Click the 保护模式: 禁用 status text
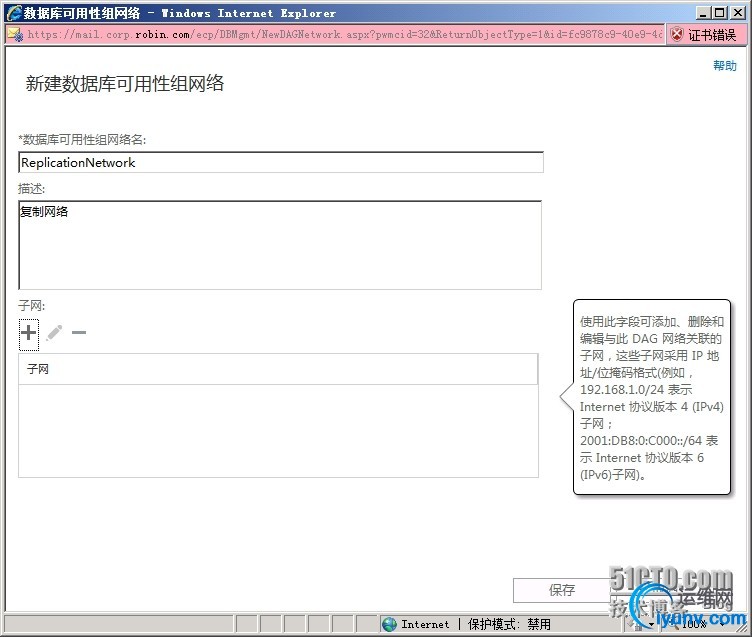Viewport: 752px width, 637px height. [509, 624]
